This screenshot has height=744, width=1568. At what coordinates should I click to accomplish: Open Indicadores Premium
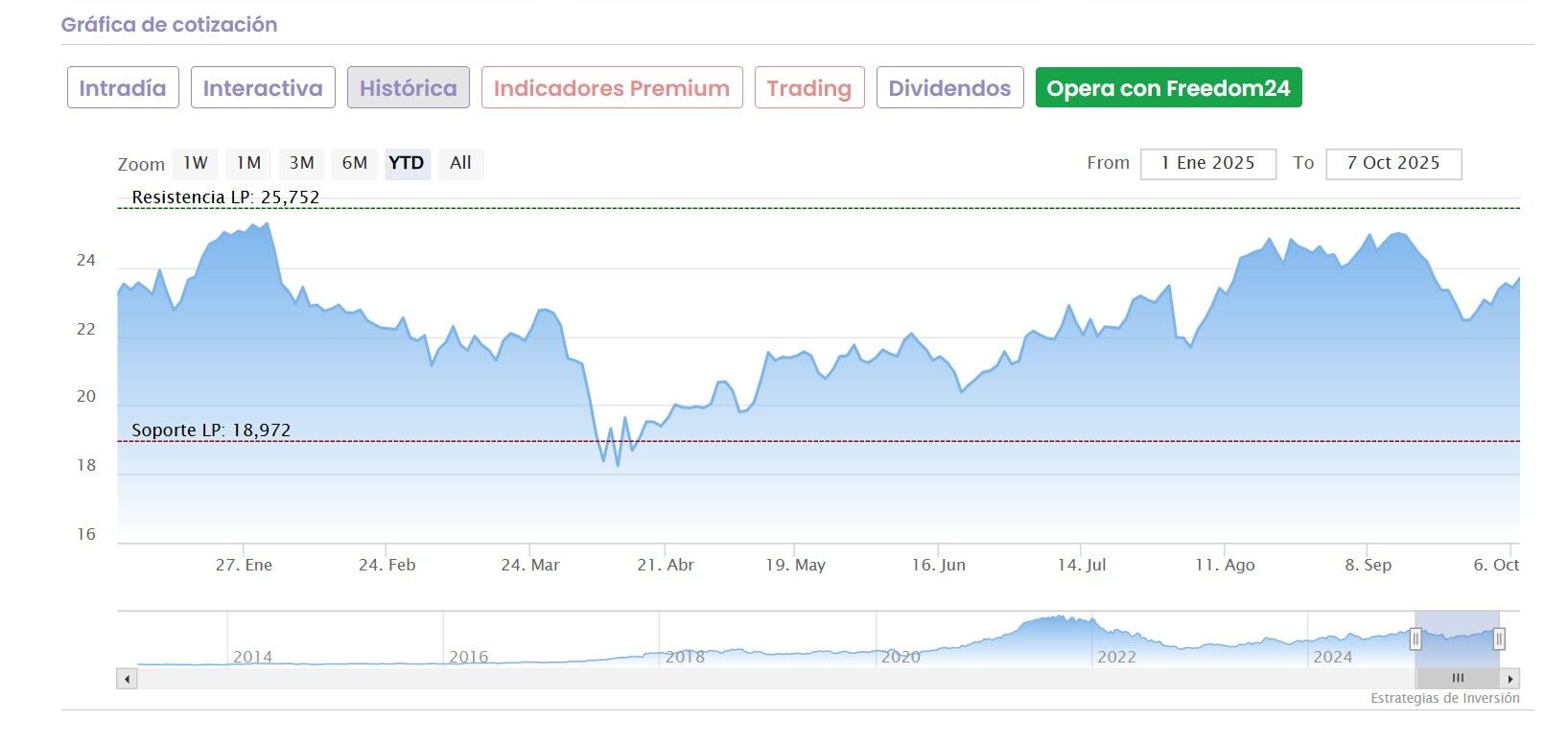[612, 88]
